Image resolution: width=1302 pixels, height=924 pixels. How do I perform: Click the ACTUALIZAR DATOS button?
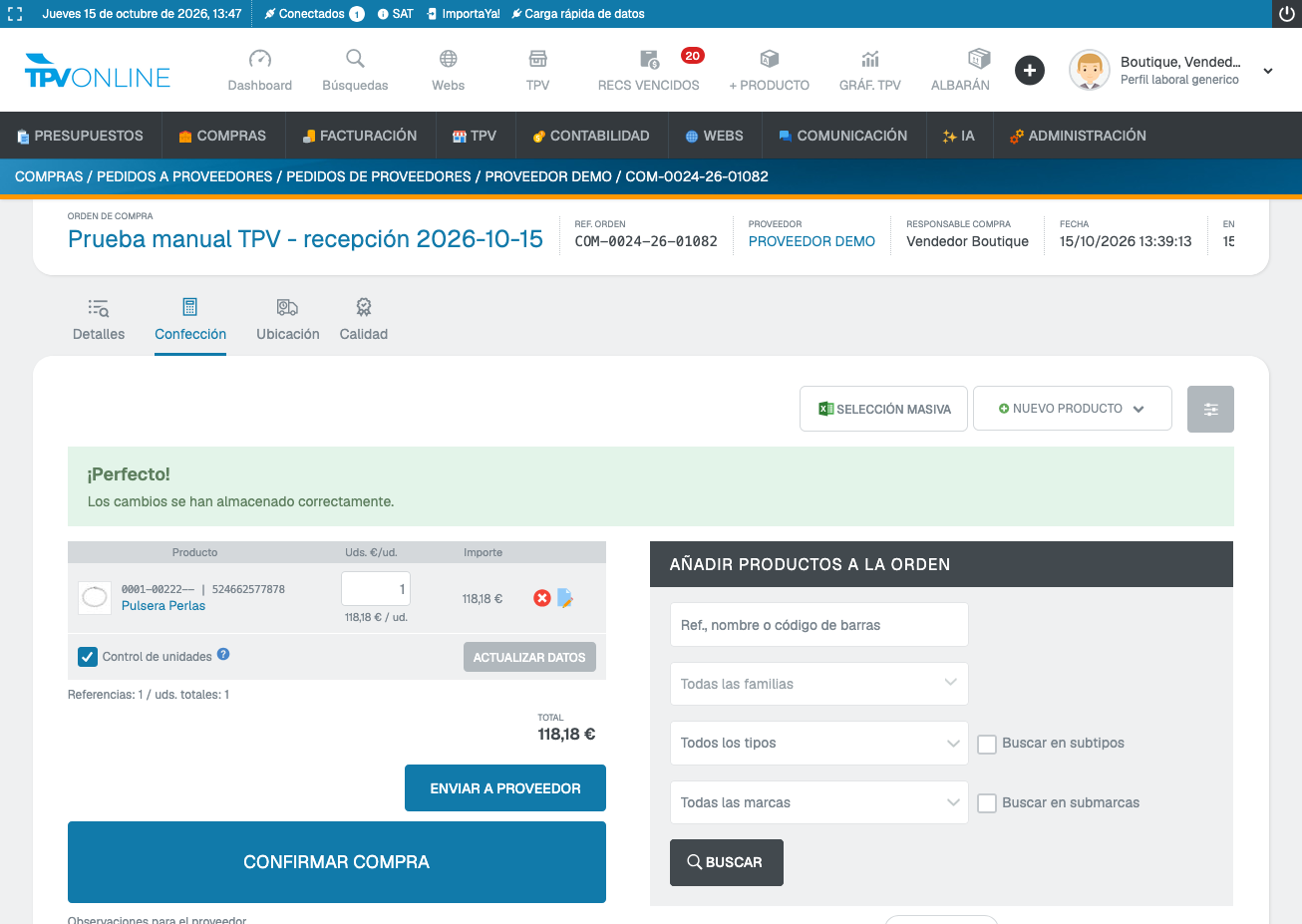tap(529, 657)
